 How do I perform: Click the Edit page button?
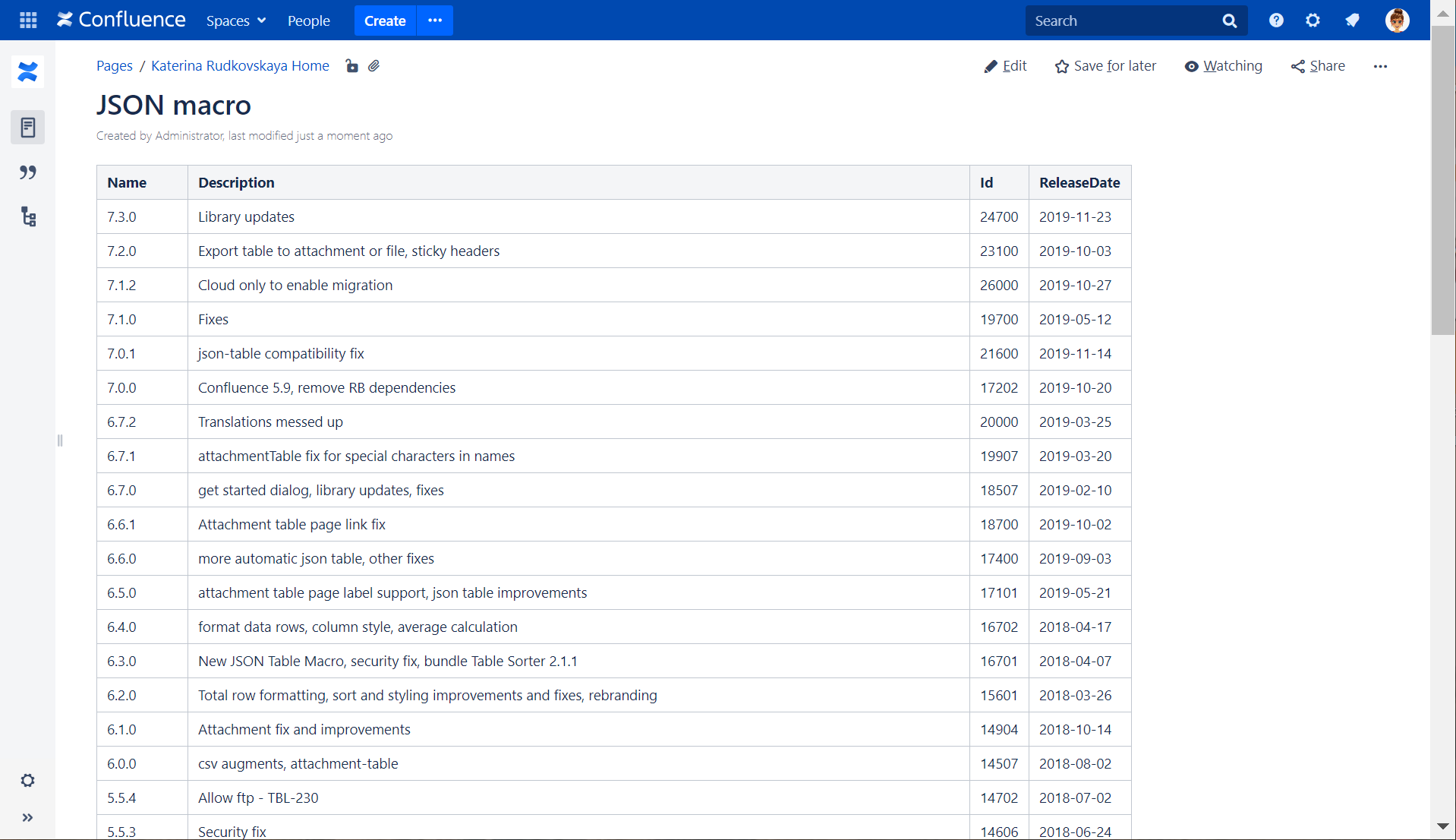1005,66
